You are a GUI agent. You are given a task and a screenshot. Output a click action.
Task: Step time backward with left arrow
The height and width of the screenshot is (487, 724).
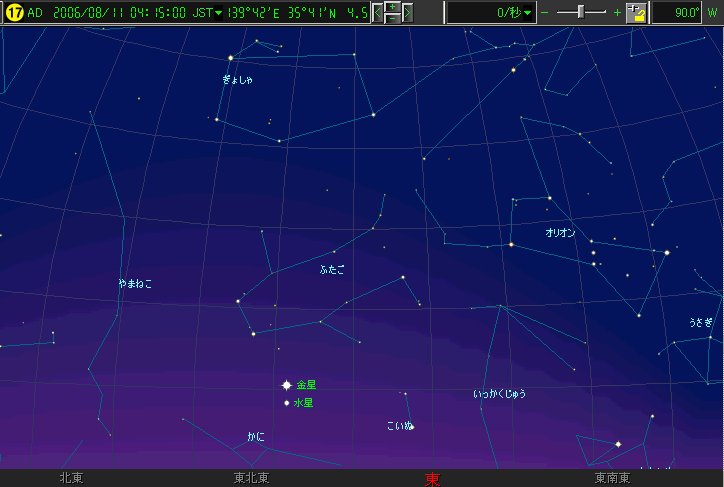(378, 13)
